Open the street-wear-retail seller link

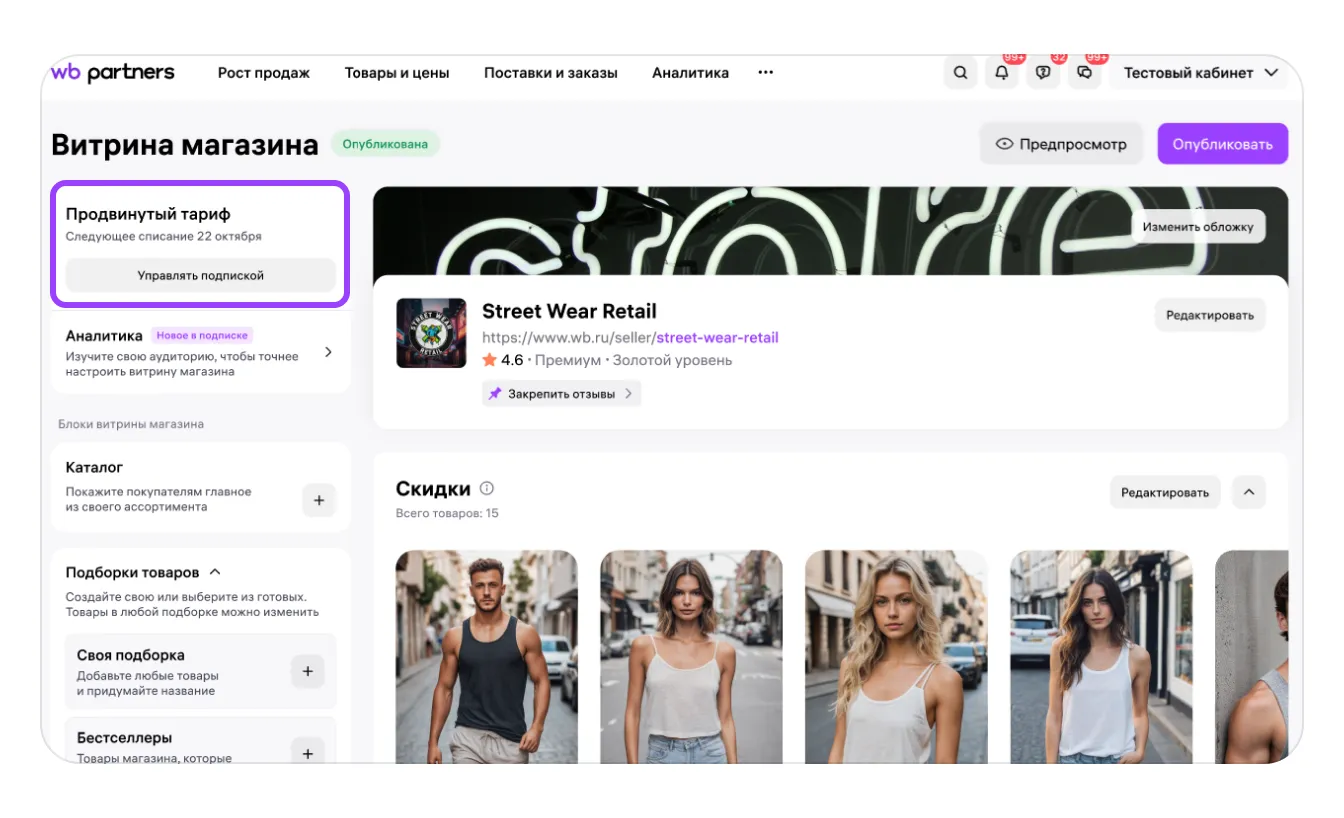click(x=717, y=338)
